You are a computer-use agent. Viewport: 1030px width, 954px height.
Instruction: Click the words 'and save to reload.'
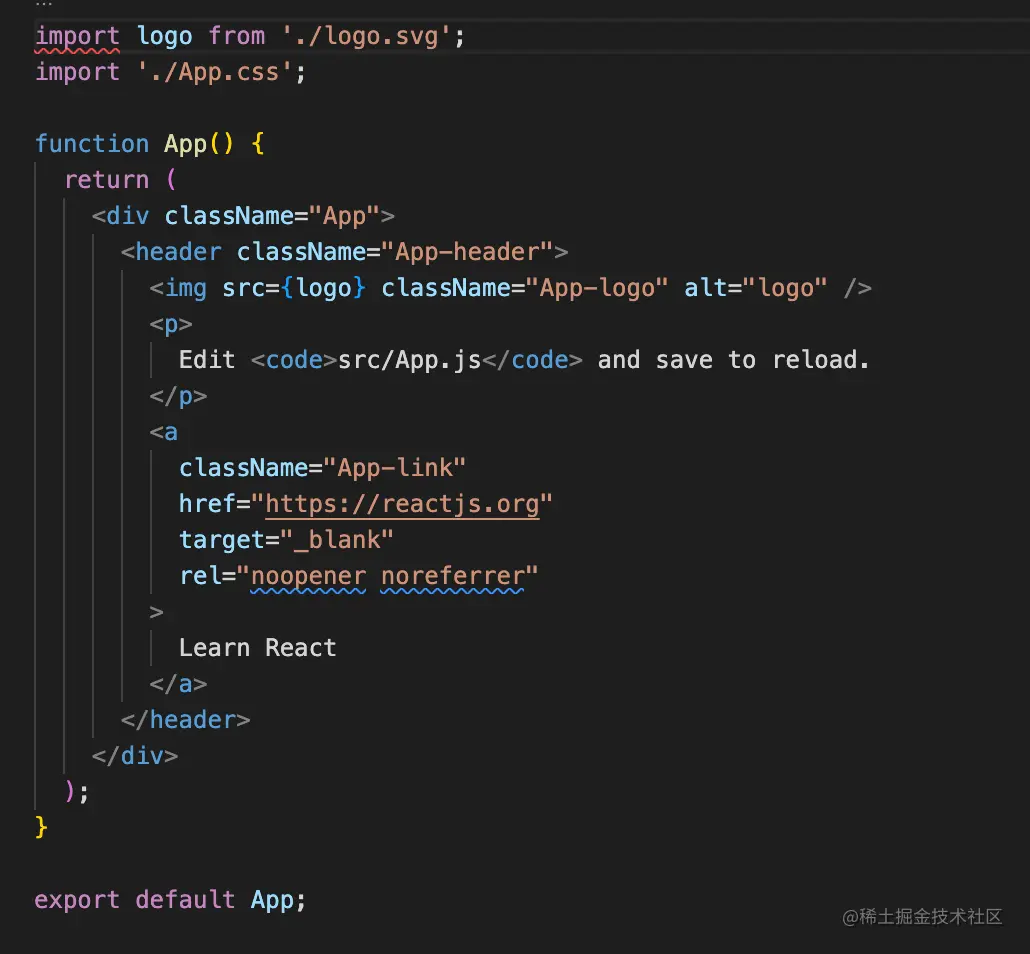coord(733,360)
